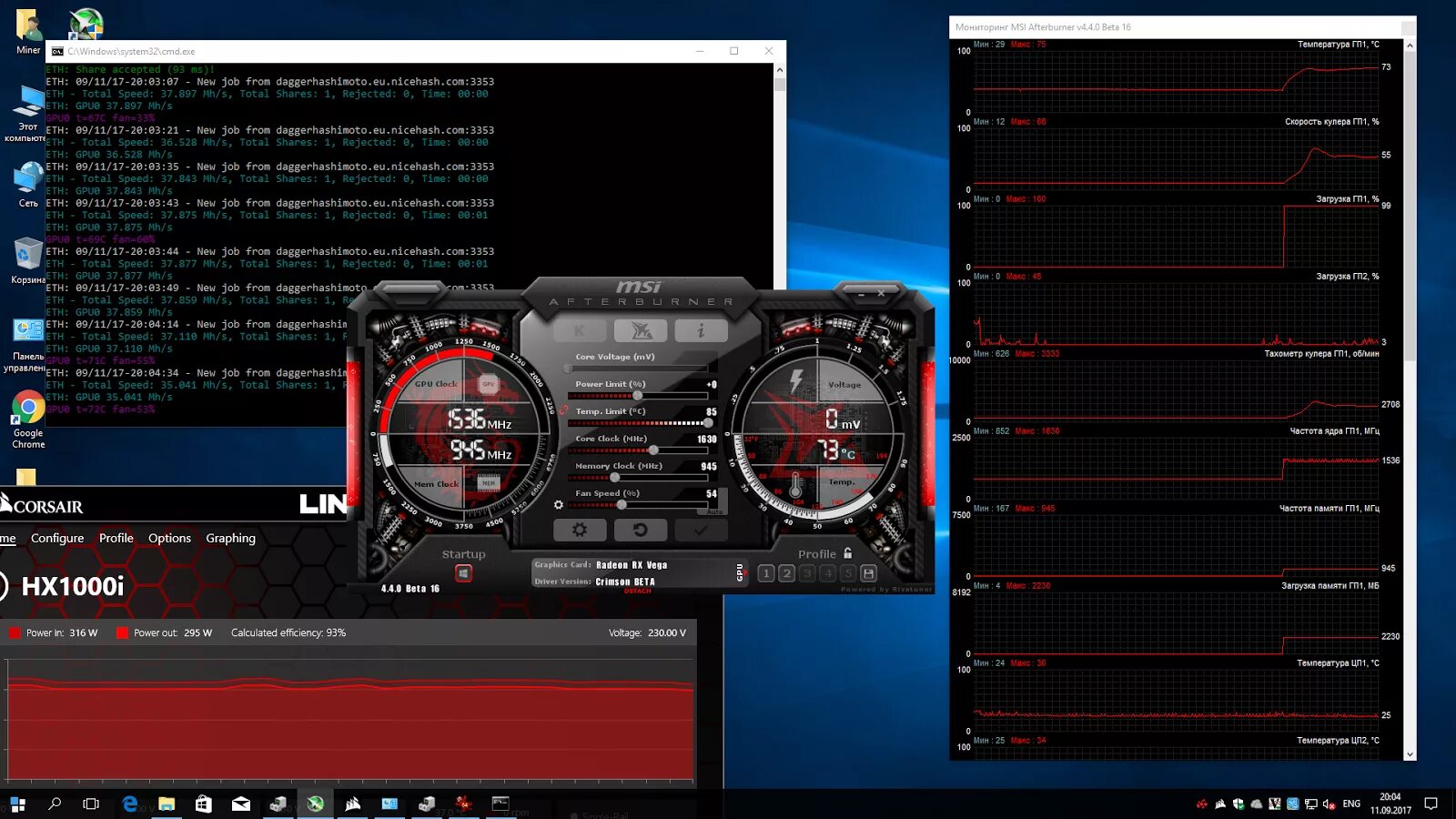Open Microsoft Store from taskbar
This screenshot has height=819, width=1456.
click(204, 804)
